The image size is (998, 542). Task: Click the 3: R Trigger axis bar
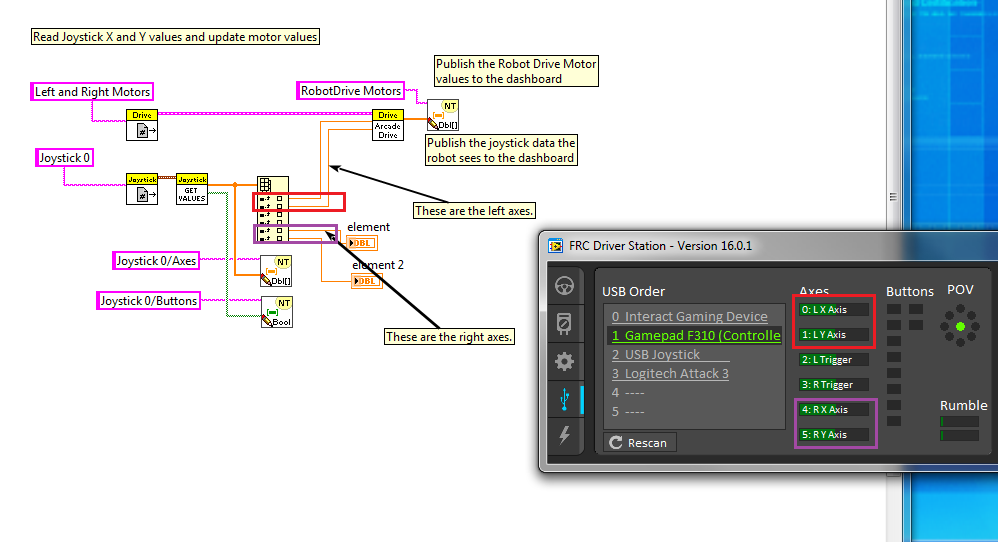(x=834, y=384)
